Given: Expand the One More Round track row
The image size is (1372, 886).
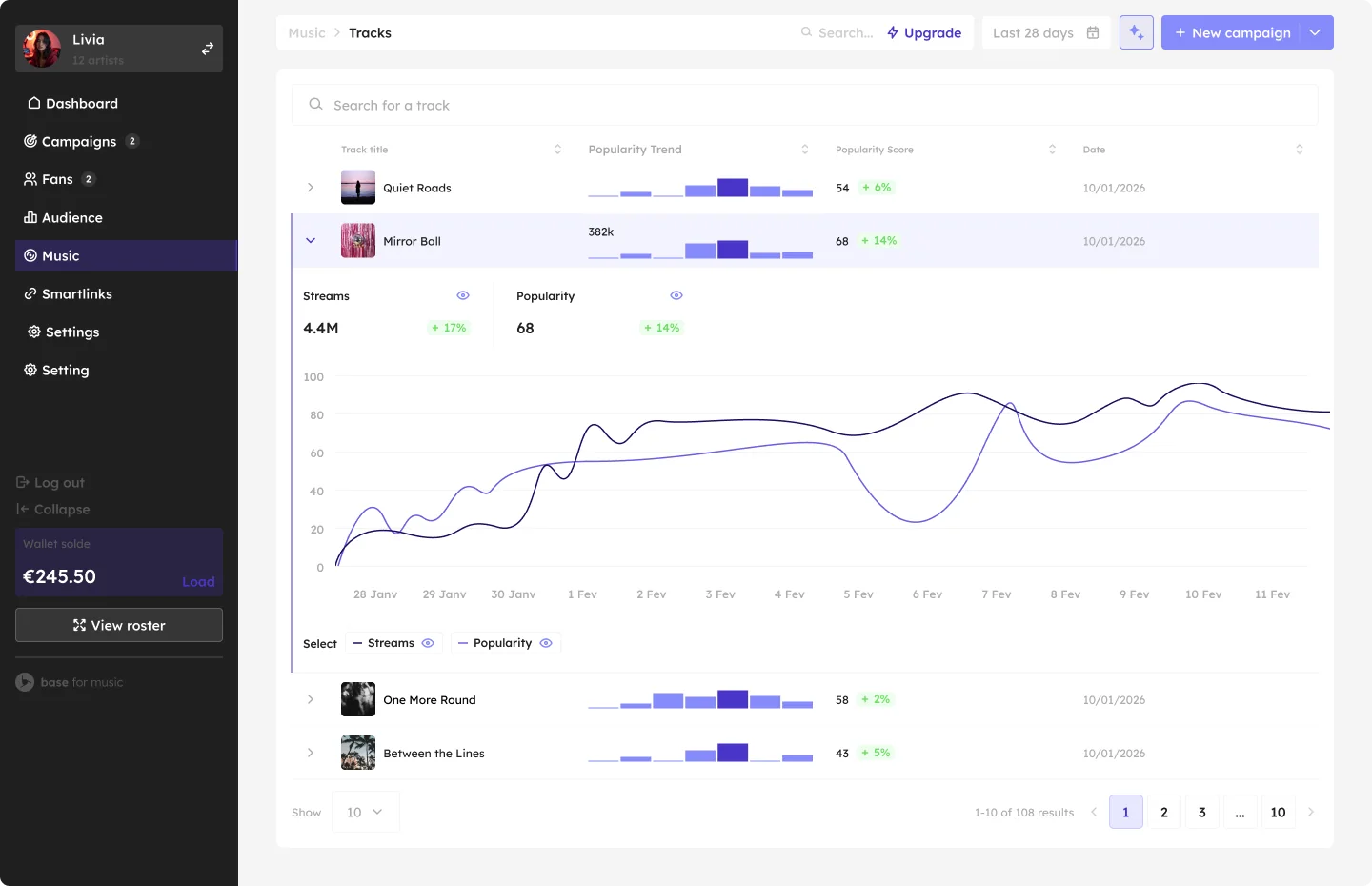Looking at the screenshot, I should [x=311, y=699].
